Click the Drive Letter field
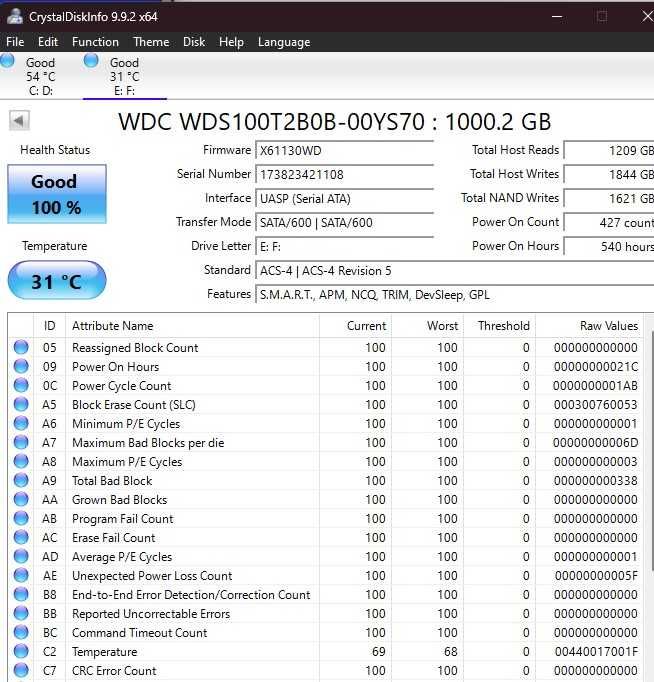The height and width of the screenshot is (682, 654). pyautogui.click(x=344, y=247)
